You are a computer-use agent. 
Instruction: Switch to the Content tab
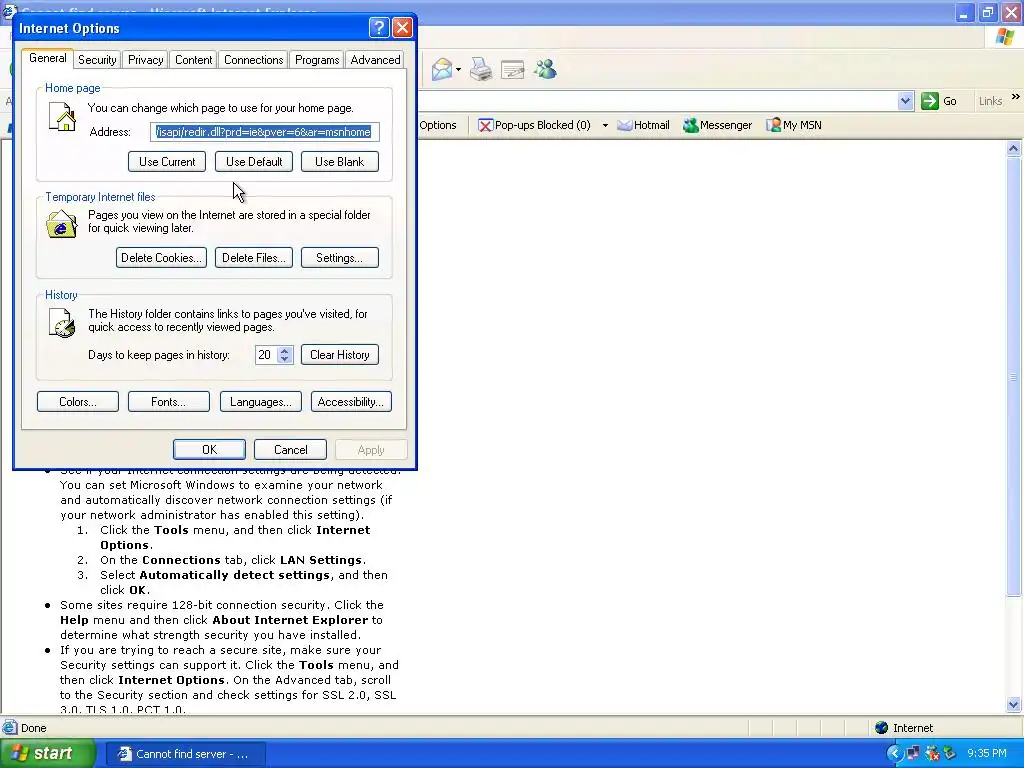[x=193, y=59]
